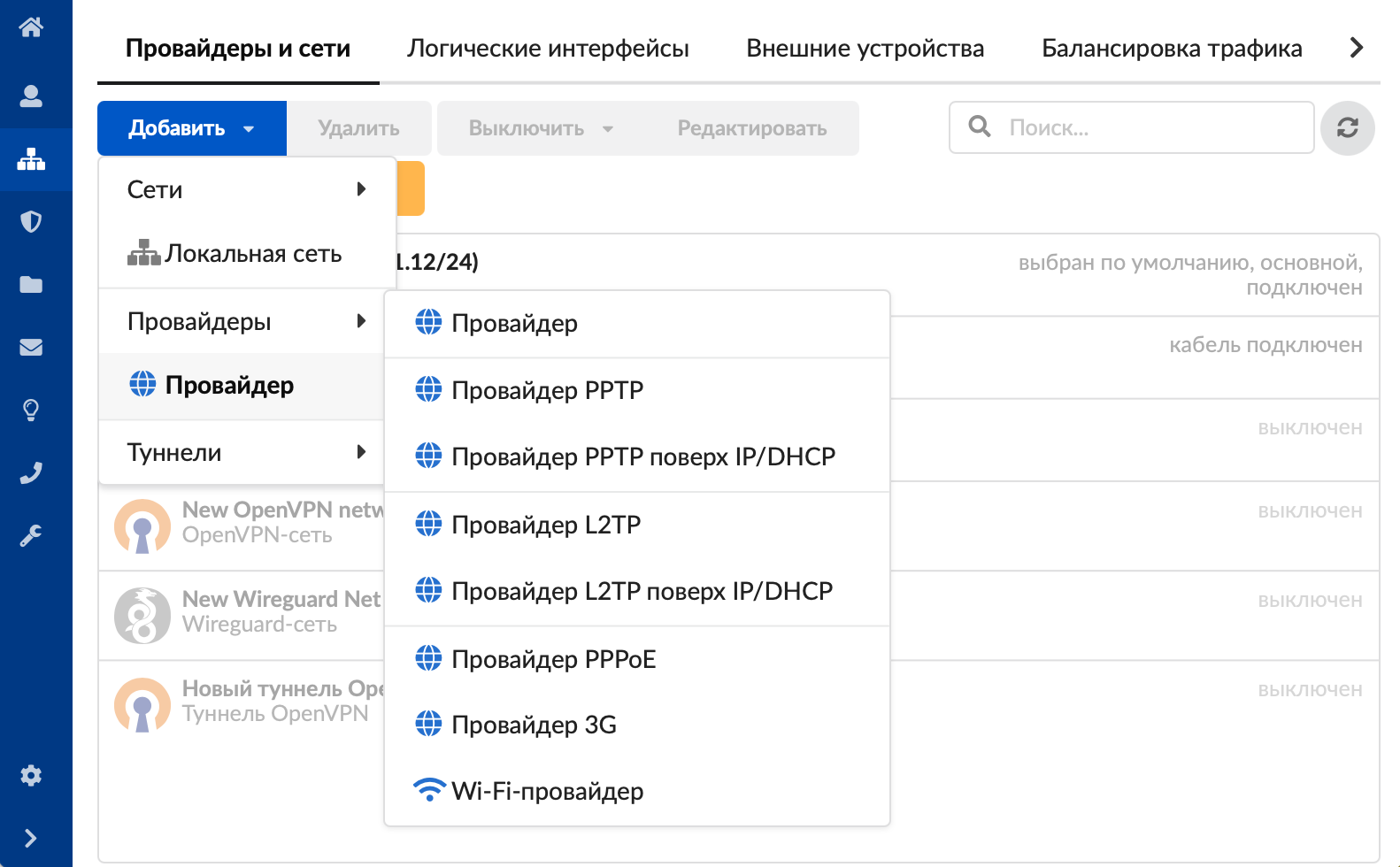Switch to Логические интерфейсы tab
This screenshot has height=867, width=1400.
coord(548,48)
